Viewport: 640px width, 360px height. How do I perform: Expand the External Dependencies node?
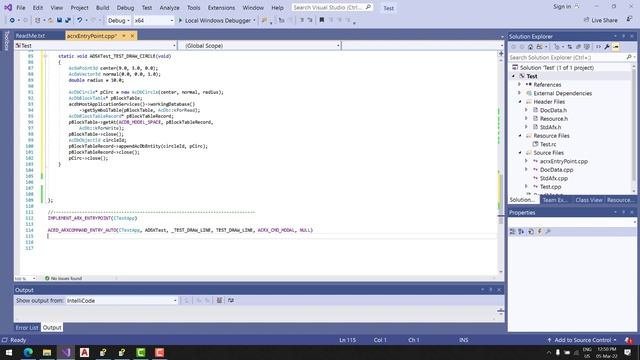coord(520,93)
